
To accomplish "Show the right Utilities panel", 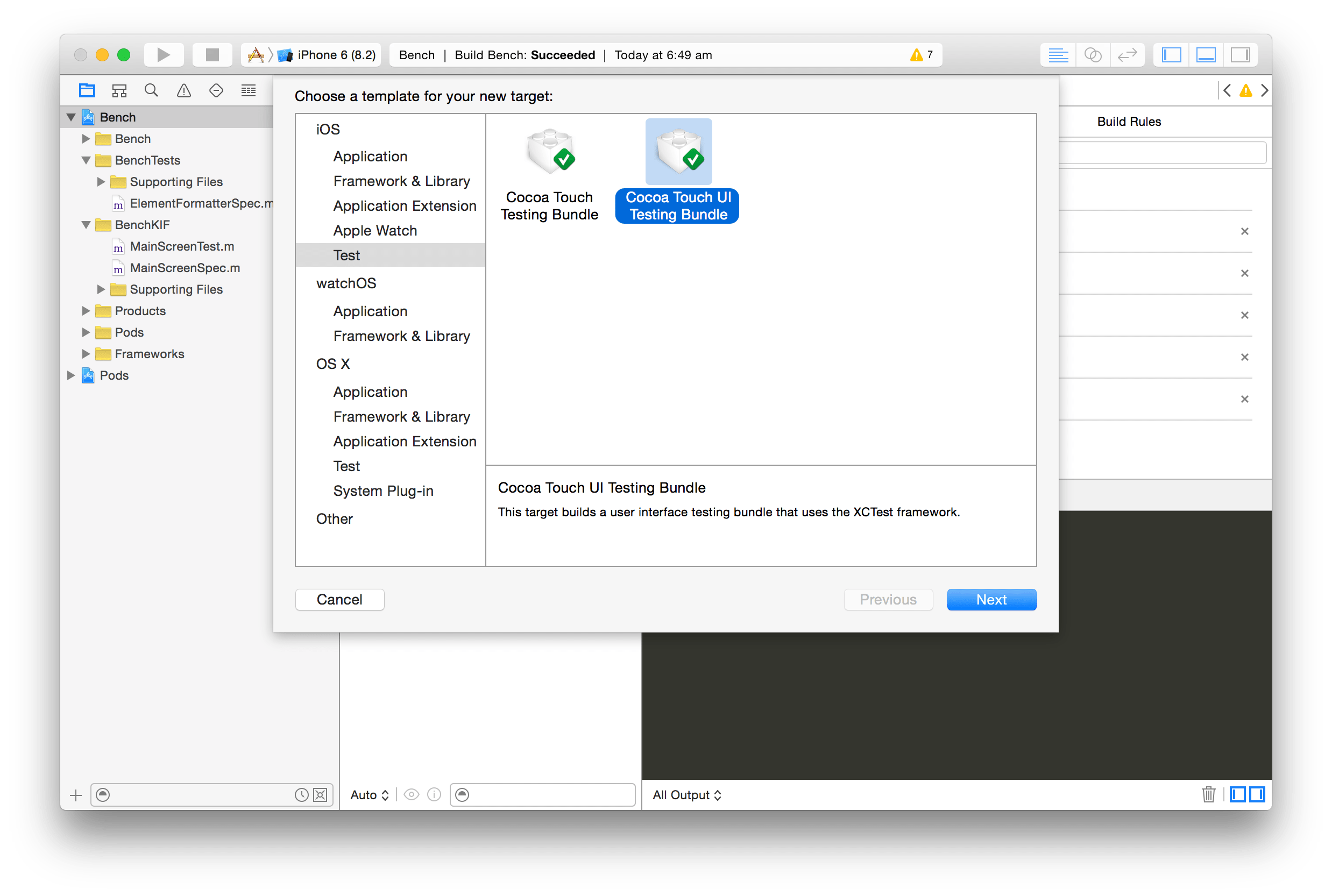I will [x=1241, y=54].
